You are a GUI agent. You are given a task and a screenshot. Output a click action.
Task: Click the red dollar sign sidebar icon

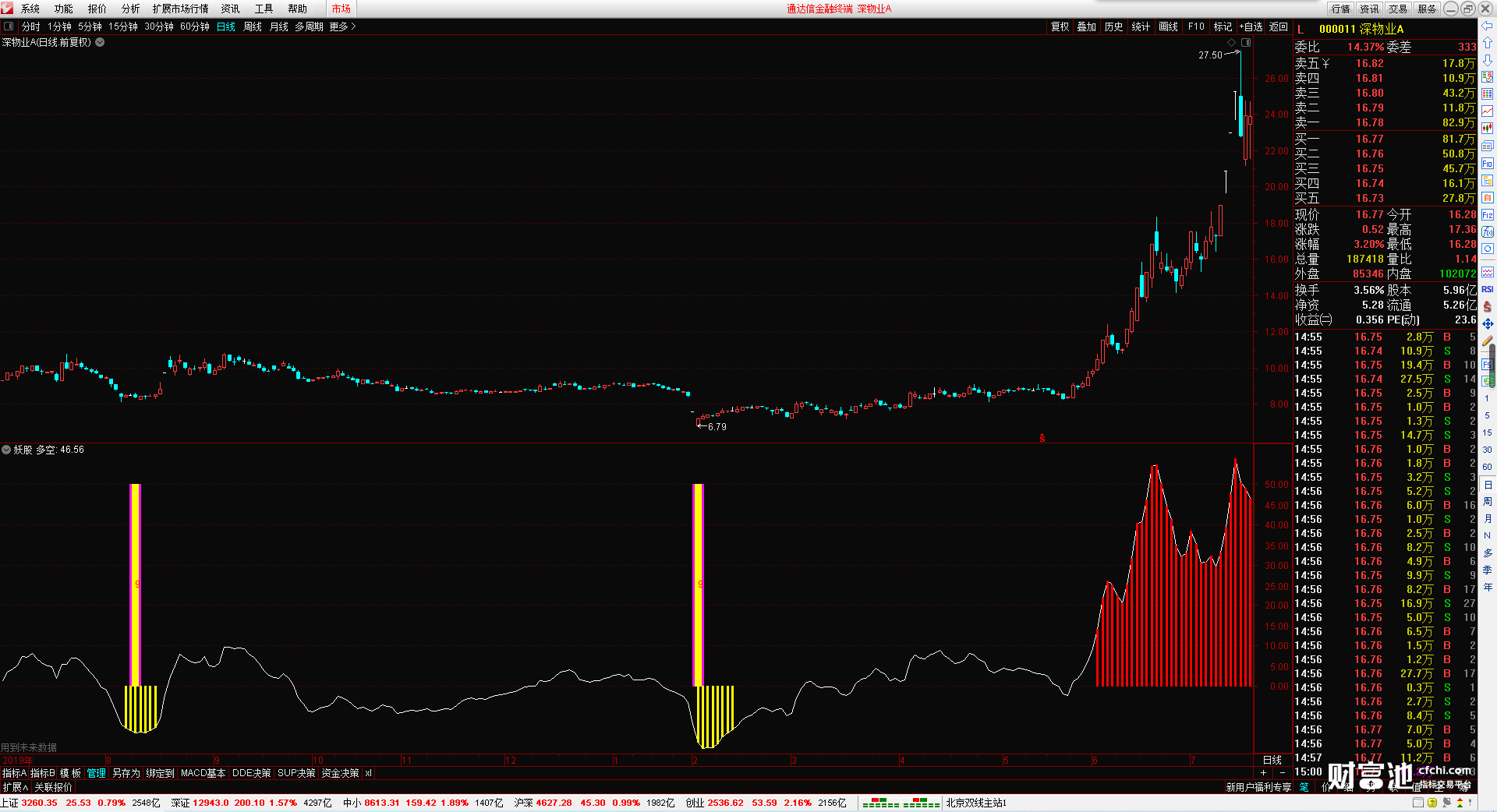(1488, 306)
